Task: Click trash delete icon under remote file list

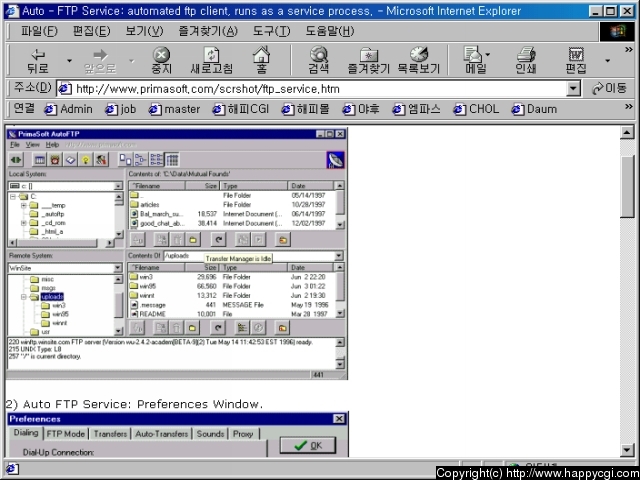Action: point(176,327)
